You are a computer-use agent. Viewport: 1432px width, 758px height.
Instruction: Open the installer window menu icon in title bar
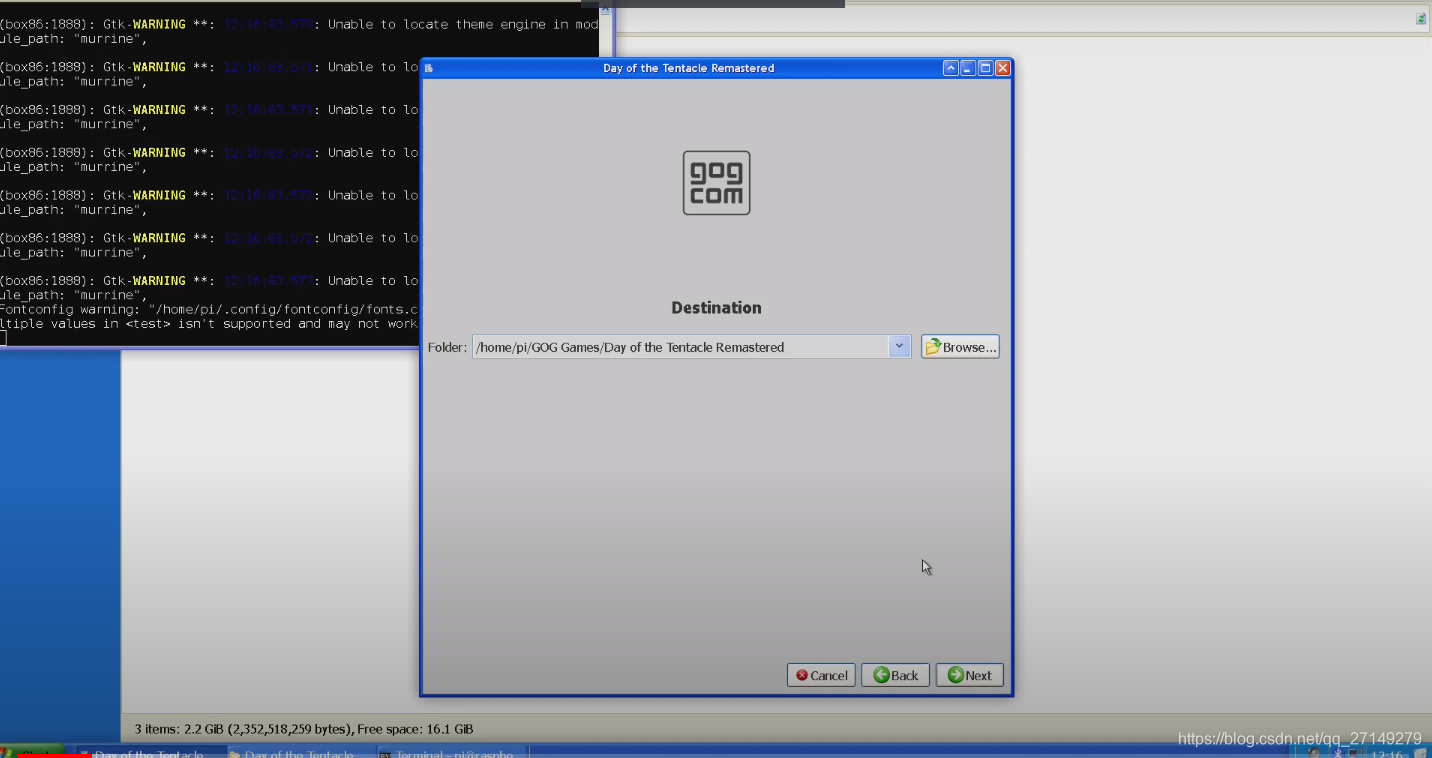429,68
